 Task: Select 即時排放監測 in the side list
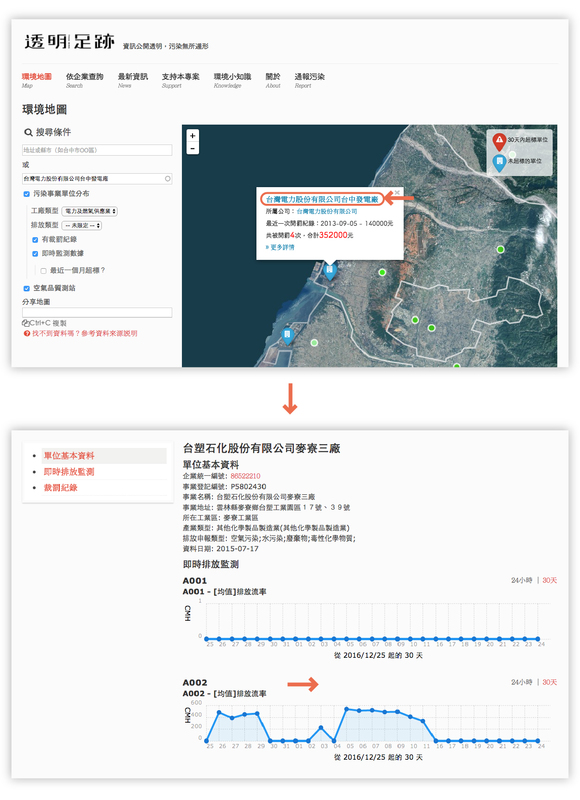(69, 472)
